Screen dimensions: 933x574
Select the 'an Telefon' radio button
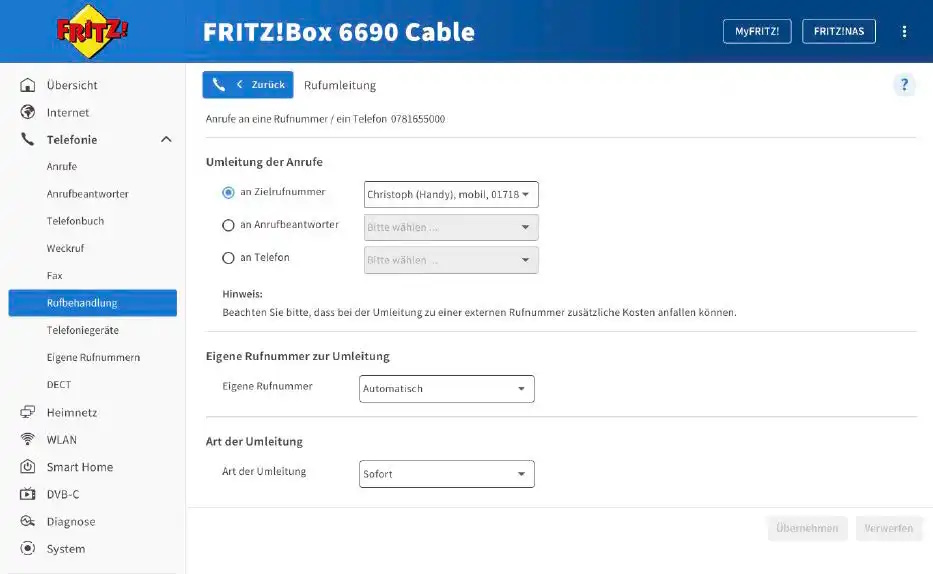(x=228, y=258)
